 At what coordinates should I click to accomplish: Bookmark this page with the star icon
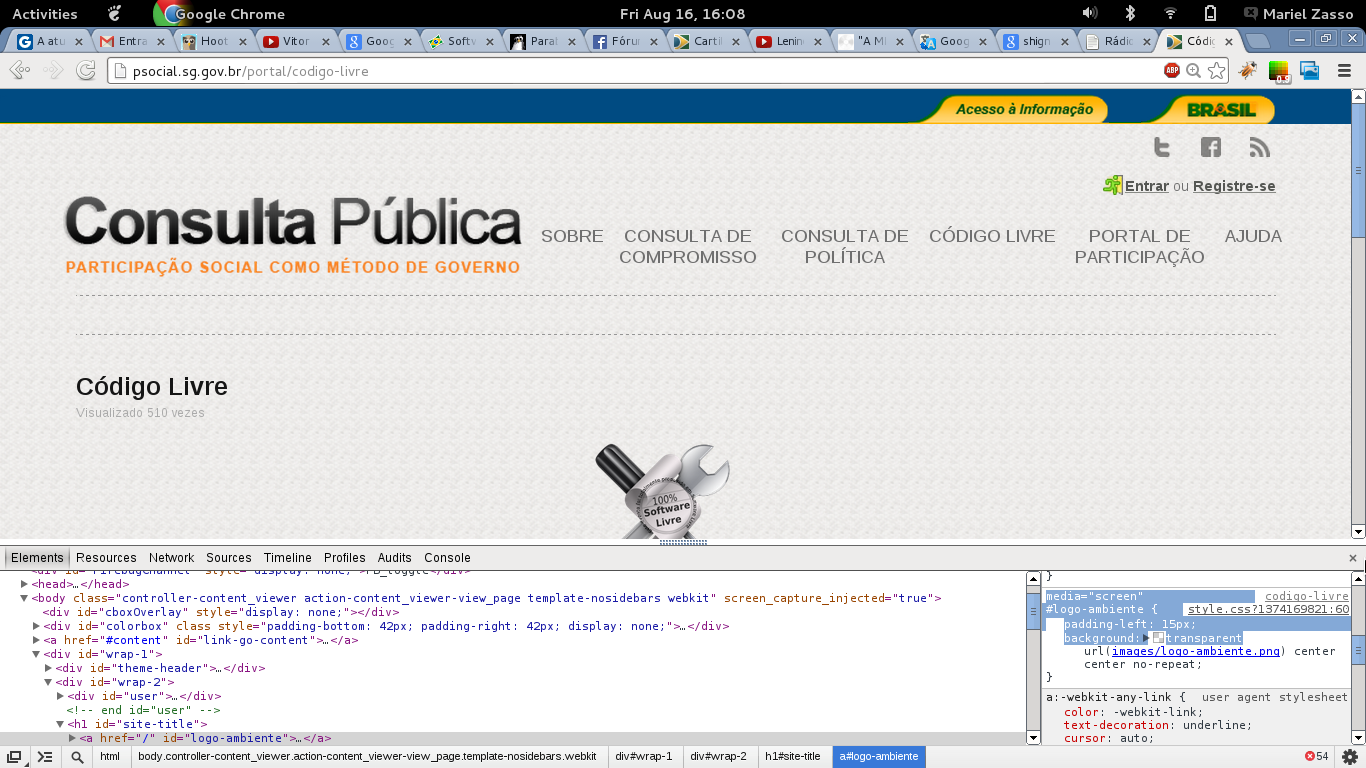[1216, 71]
